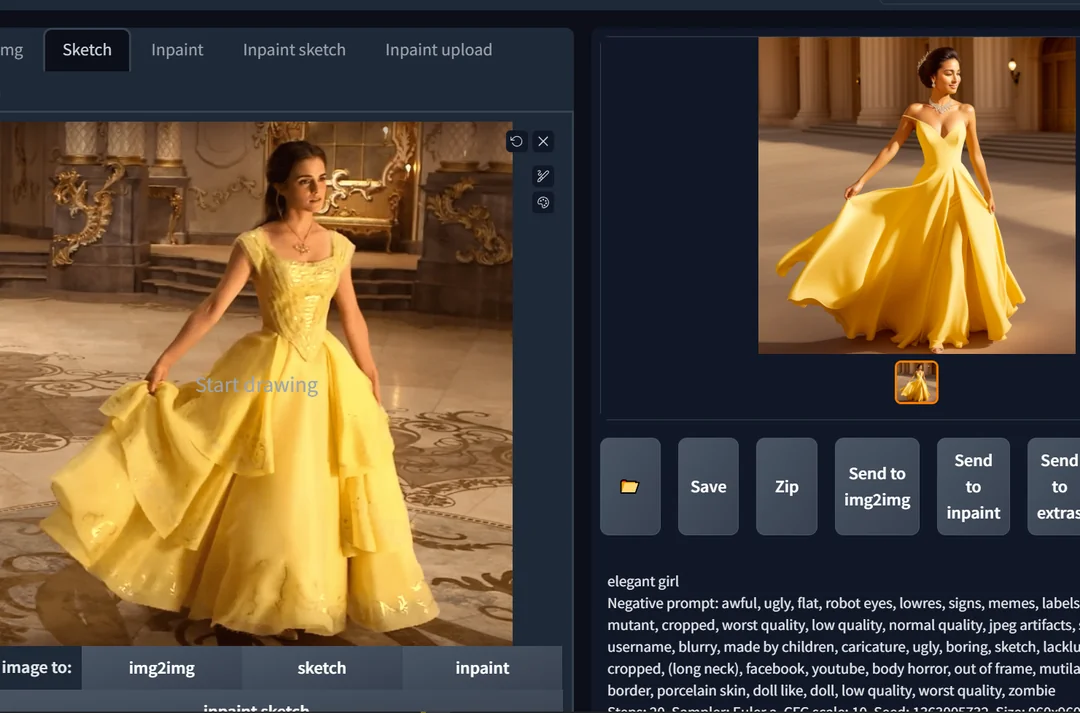Switch to the Inpaint tab
The image size is (1080, 713).
tap(177, 50)
